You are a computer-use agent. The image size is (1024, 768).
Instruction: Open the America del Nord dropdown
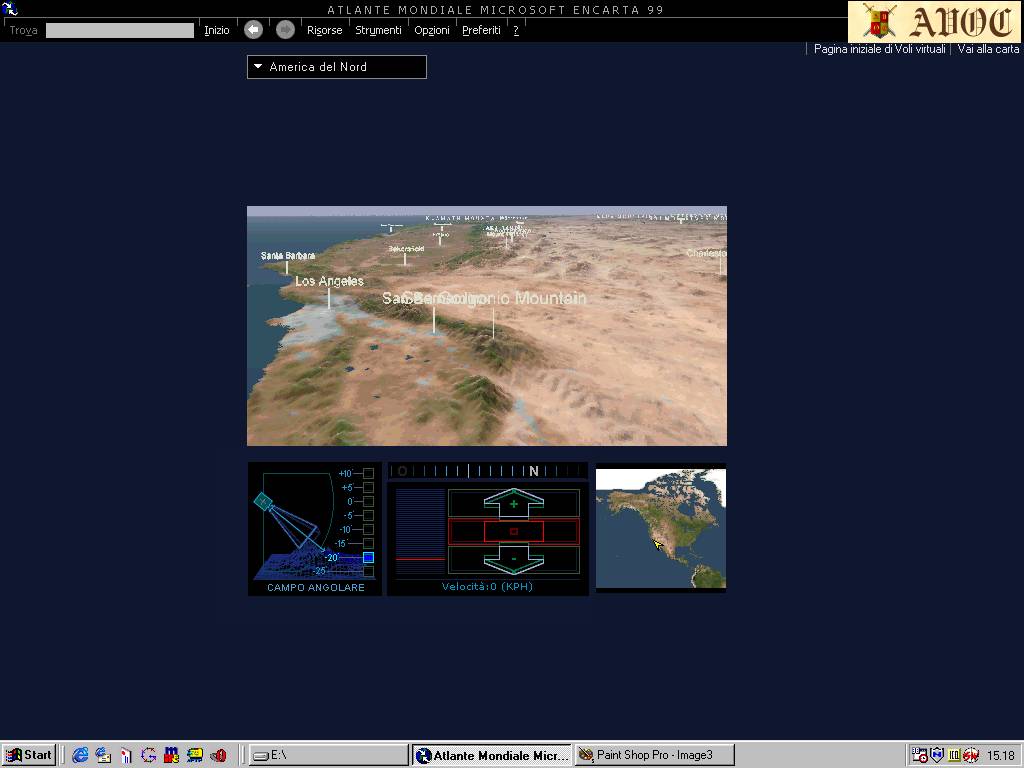[x=337, y=67]
